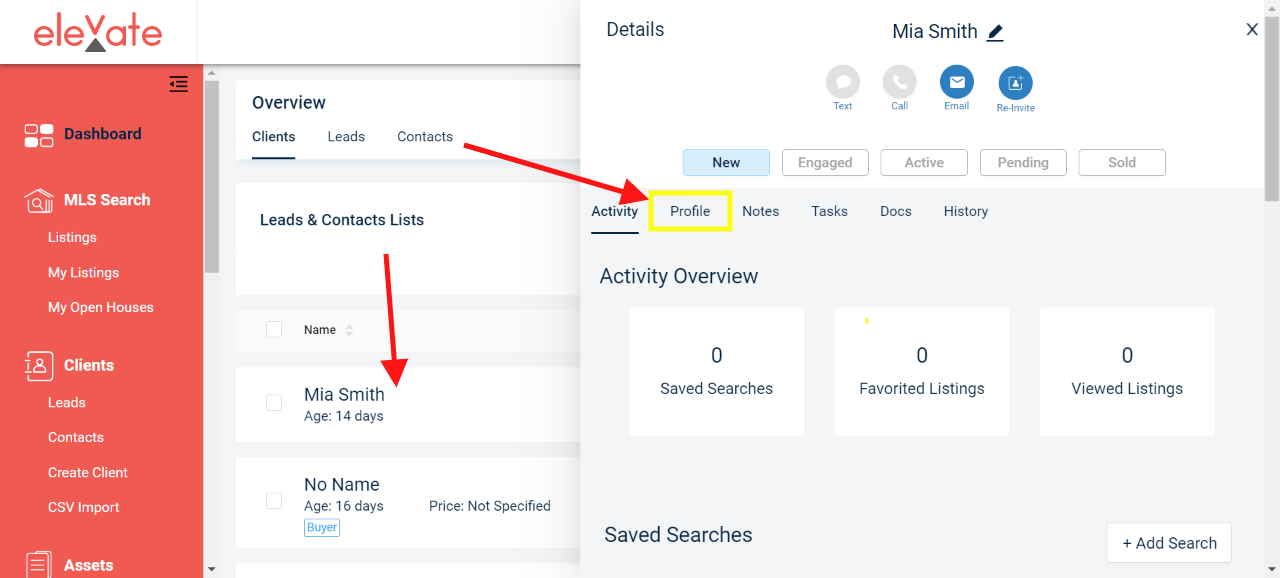Set client status to Engaged
The height and width of the screenshot is (578, 1280).
coord(825,163)
